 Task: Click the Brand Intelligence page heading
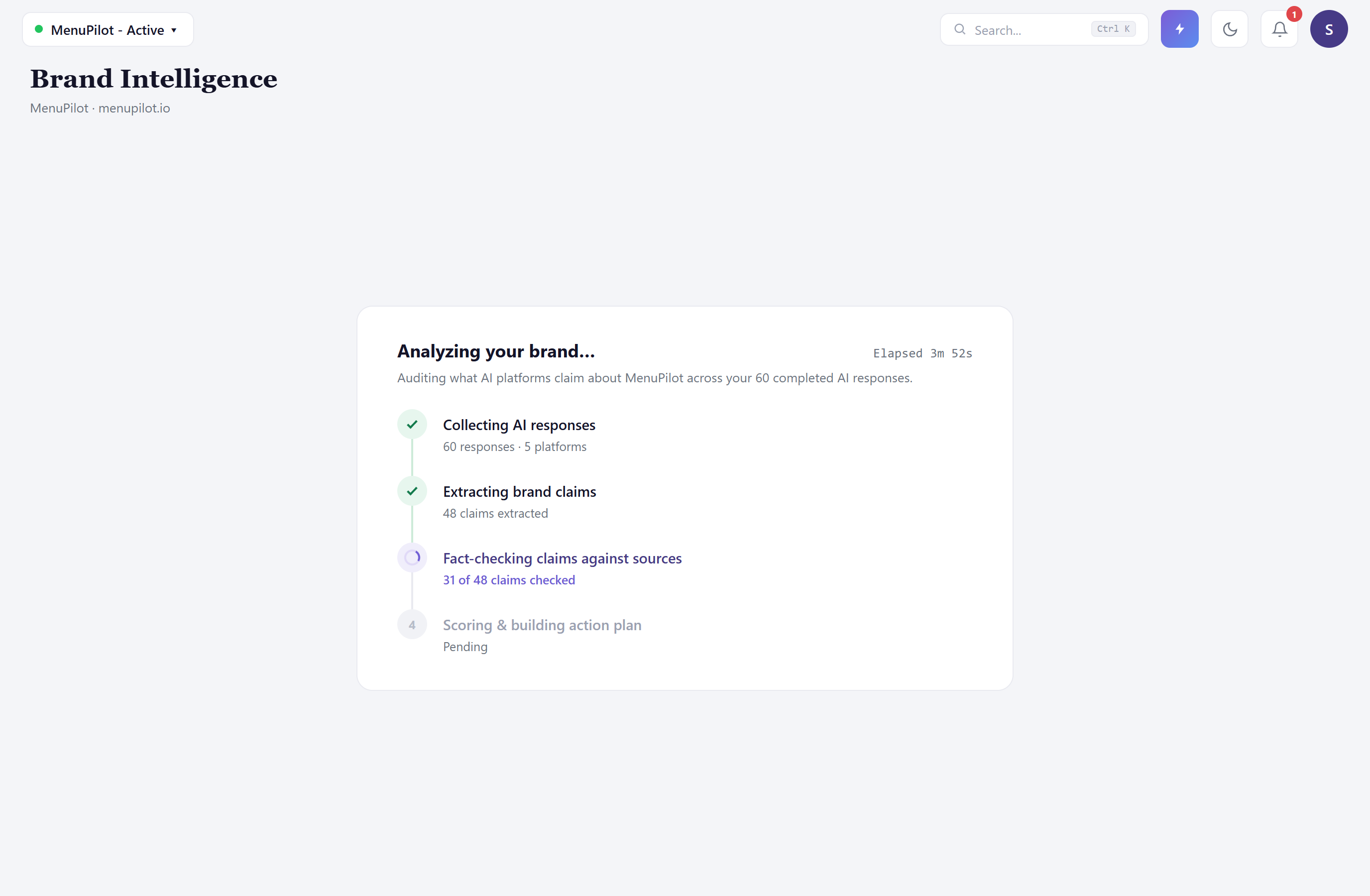(x=154, y=79)
